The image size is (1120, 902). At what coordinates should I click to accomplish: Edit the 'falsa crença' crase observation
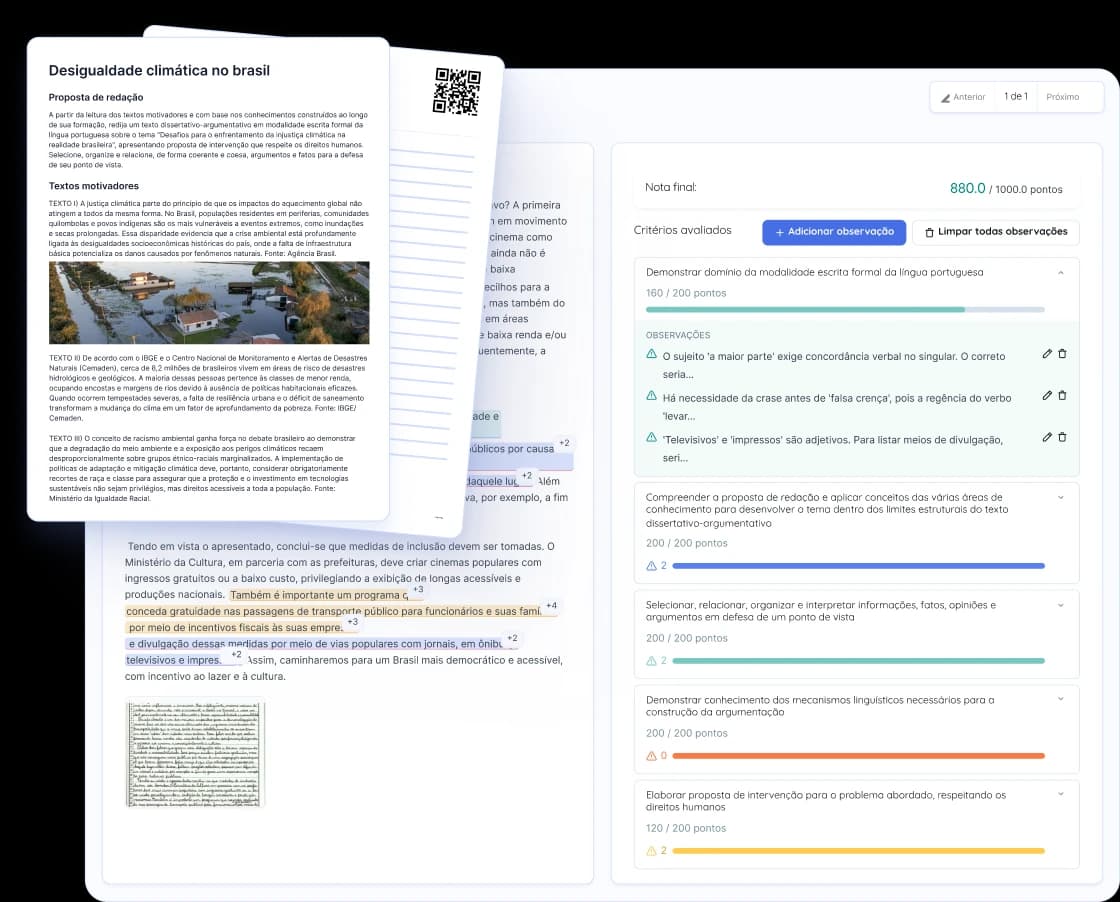pyautogui.click(x=1046, y=395)
